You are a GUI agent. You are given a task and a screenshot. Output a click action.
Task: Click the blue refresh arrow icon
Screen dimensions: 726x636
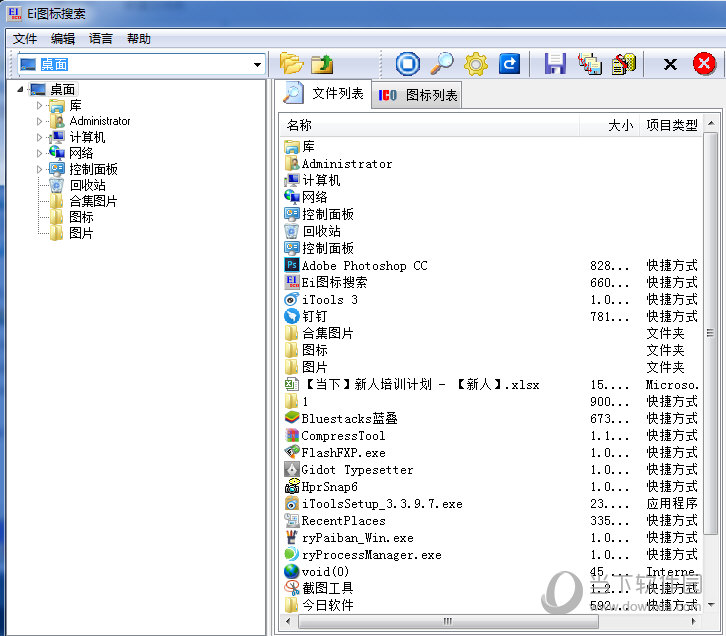(509, 64)
